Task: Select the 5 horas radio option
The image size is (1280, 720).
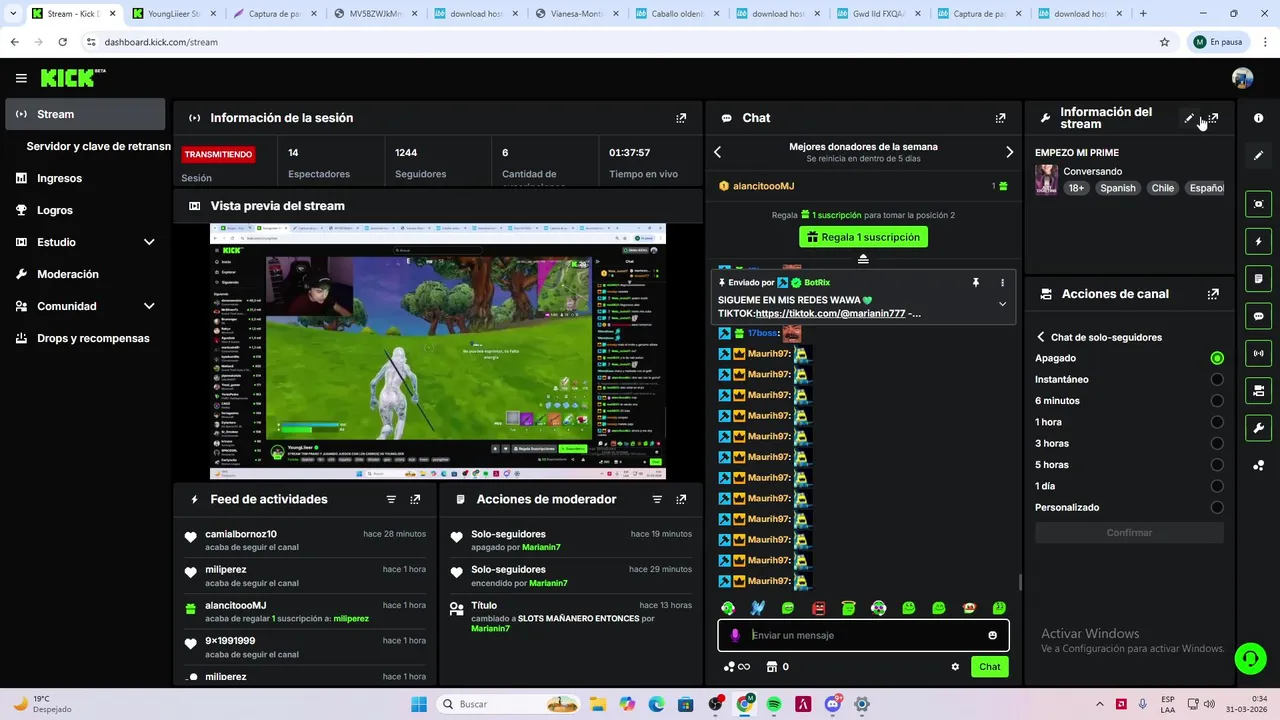Action: (1217, 465)
